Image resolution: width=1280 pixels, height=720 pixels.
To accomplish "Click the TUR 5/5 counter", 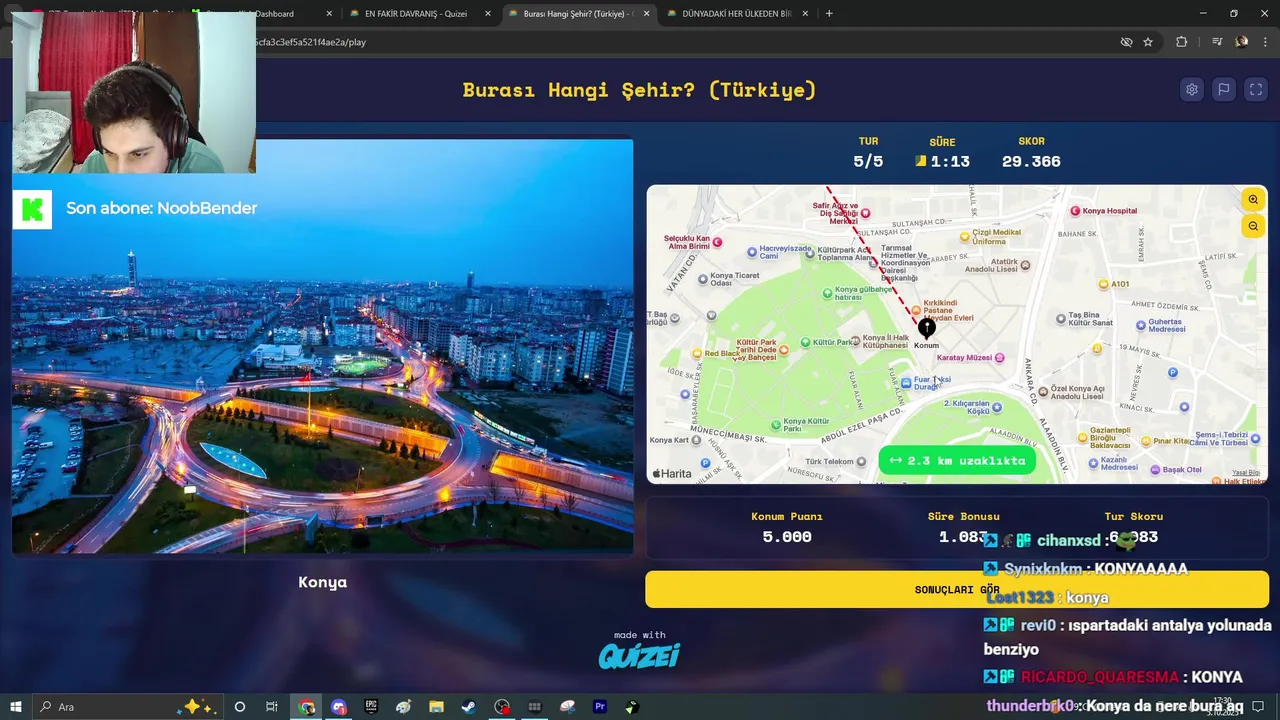I will pos(868,161).
